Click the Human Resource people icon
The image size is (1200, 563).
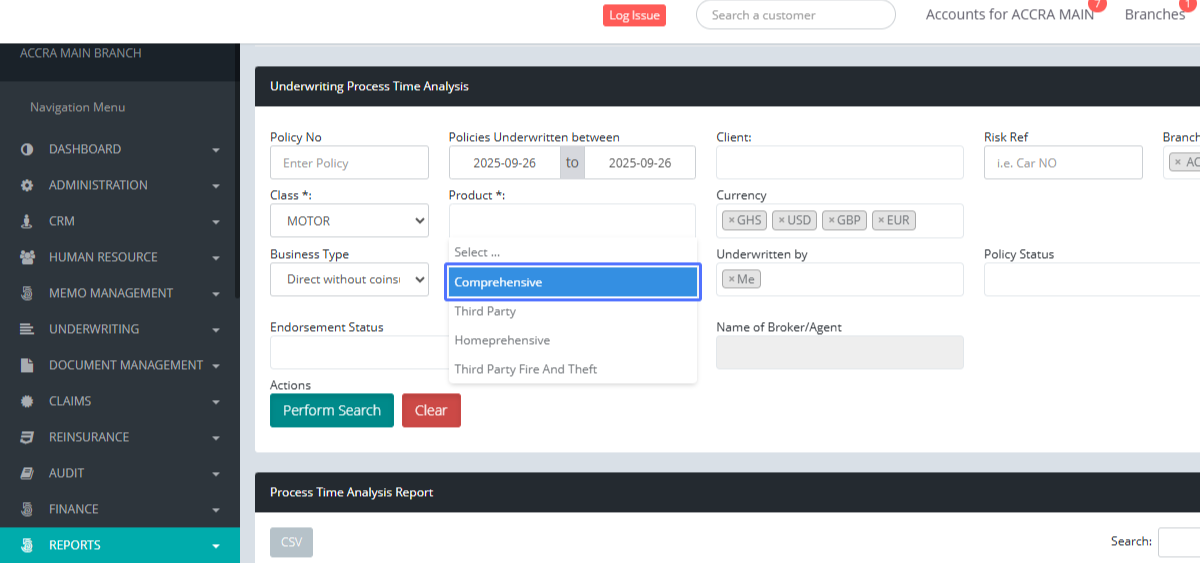point(27,257)
